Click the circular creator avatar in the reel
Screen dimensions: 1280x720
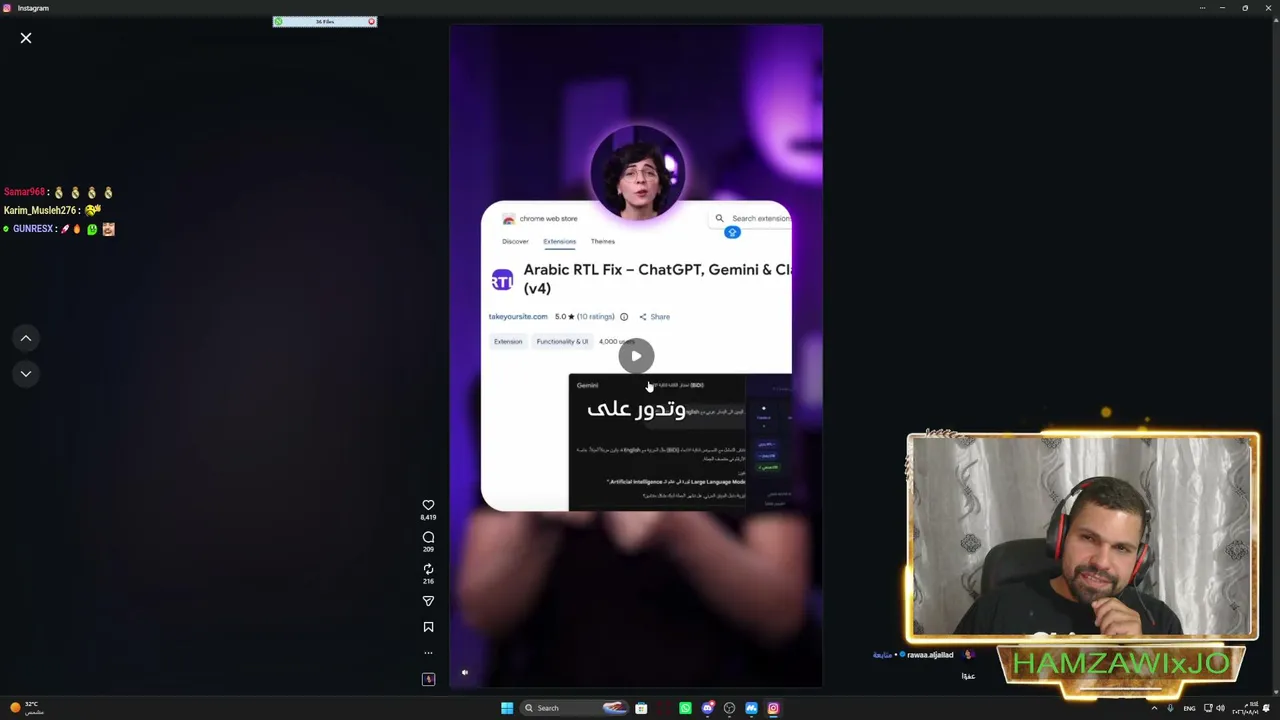point(637,173)
